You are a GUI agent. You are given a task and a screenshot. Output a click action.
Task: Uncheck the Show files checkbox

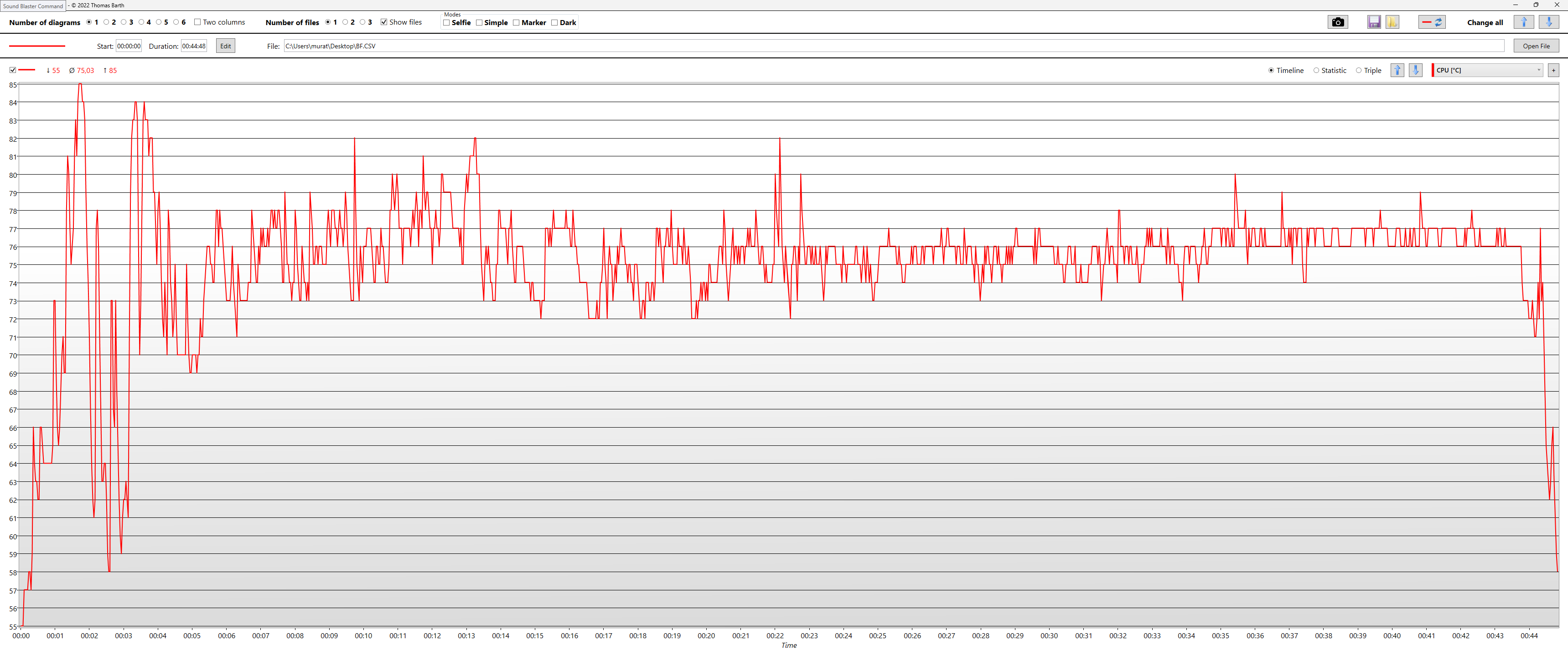pyautogui.click(x=384, y=22)
